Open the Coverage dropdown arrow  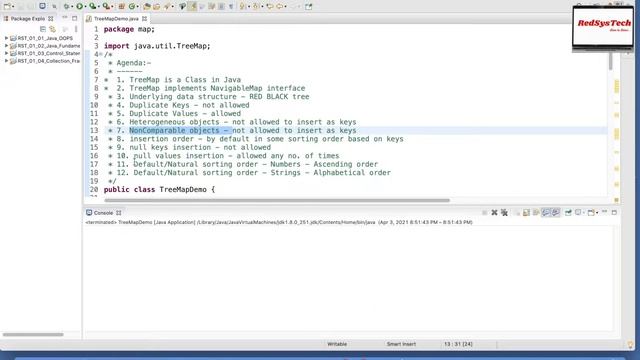[99, 7]
